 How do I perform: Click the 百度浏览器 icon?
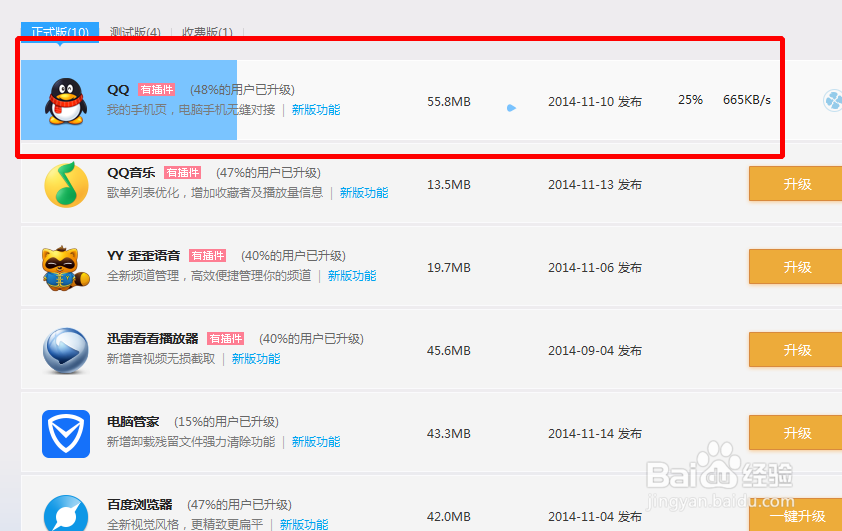[x=66, y=513]
